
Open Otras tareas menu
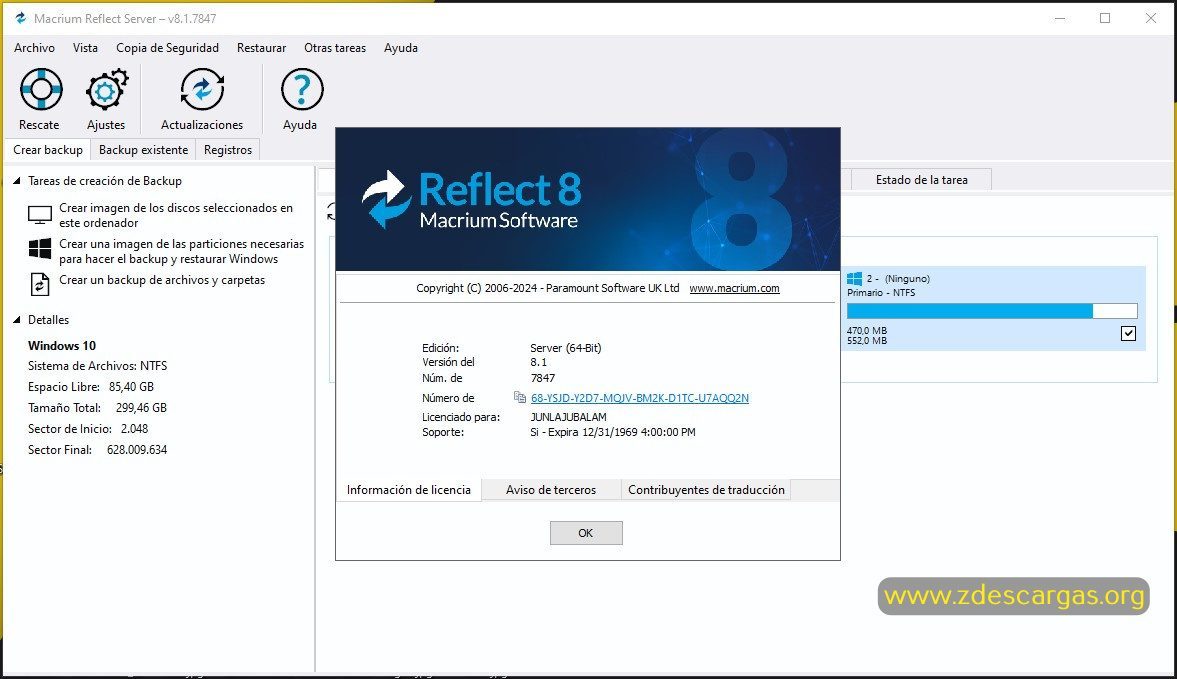(335, 48)
